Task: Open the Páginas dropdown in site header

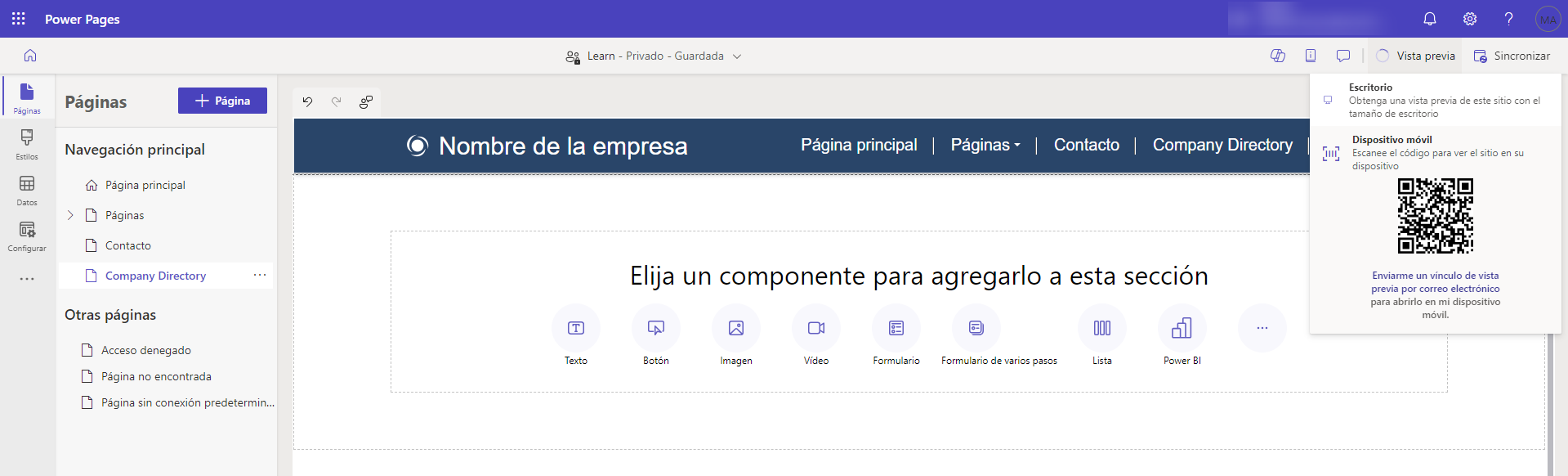Action: pos(985,145)
